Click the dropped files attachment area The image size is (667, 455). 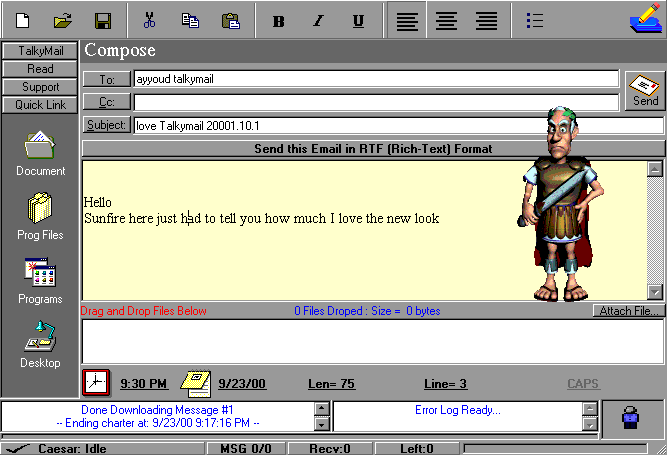point(373,341)
